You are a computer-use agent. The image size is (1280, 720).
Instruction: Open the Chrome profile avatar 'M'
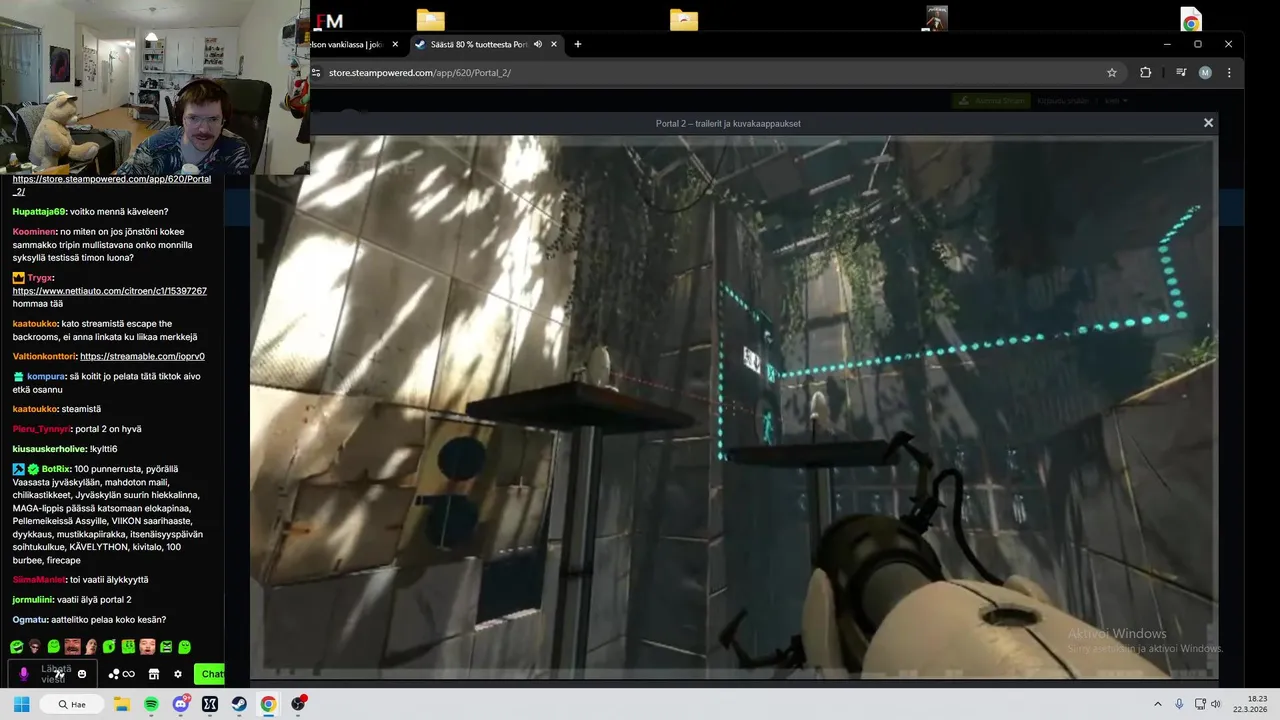(1205, 73)
